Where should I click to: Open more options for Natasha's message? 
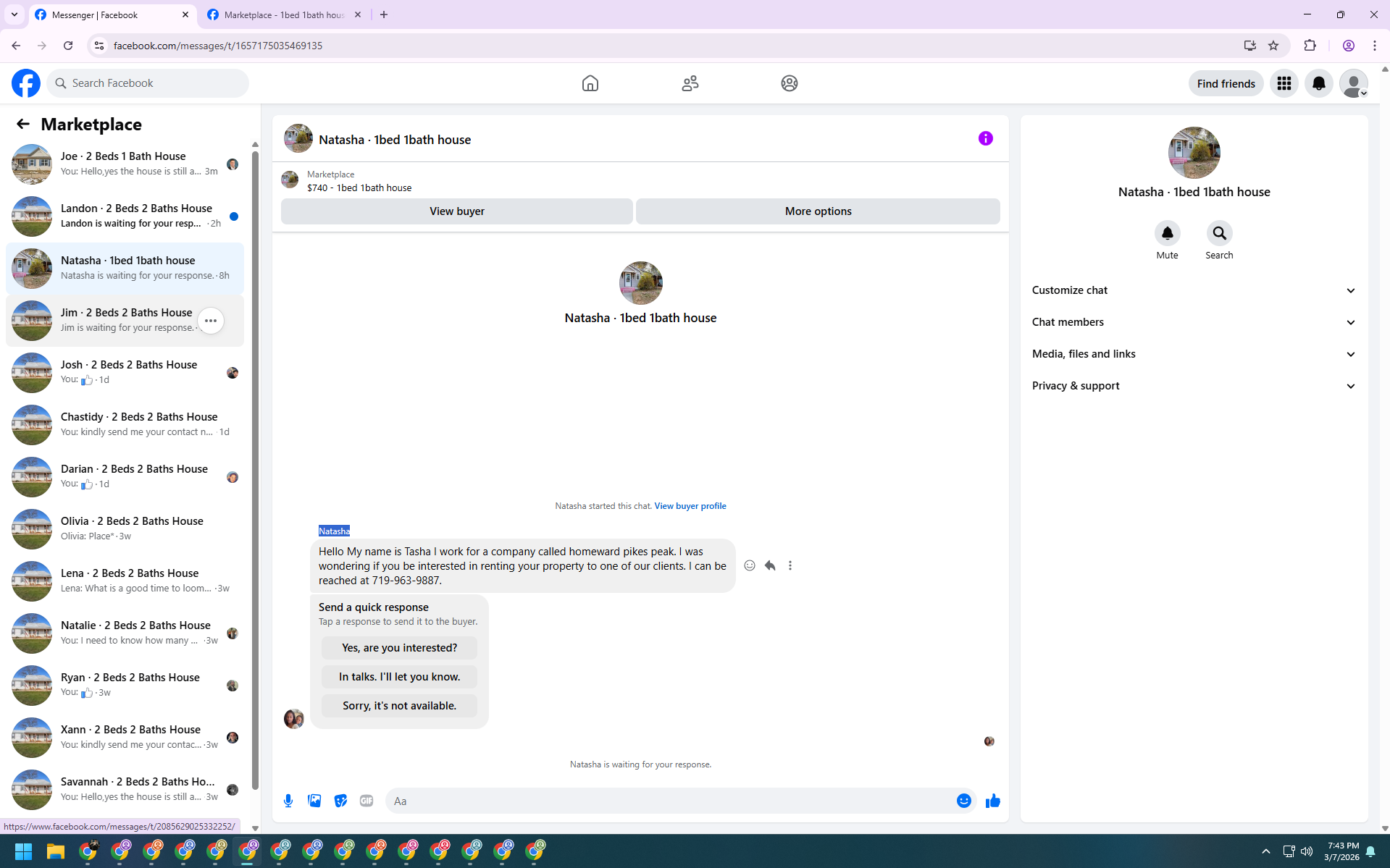790,565
